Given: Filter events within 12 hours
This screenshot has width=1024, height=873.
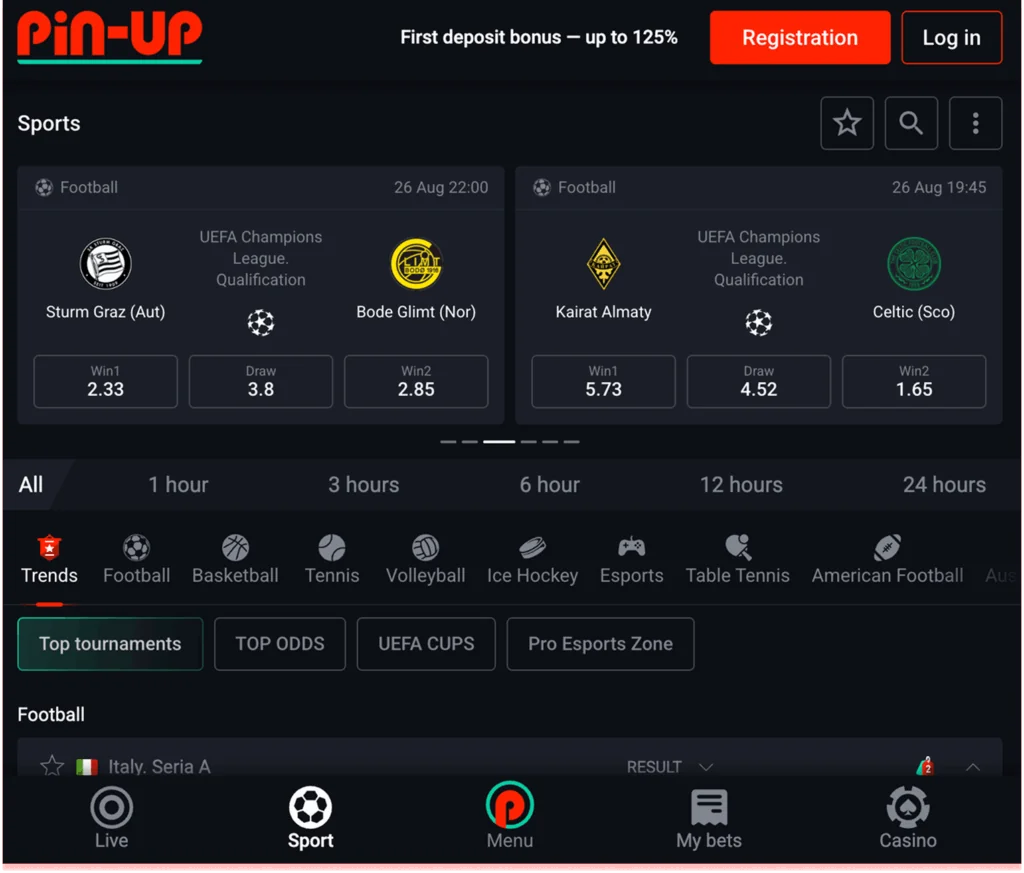Looking at the screenshot, I should [x=741, y=484].
